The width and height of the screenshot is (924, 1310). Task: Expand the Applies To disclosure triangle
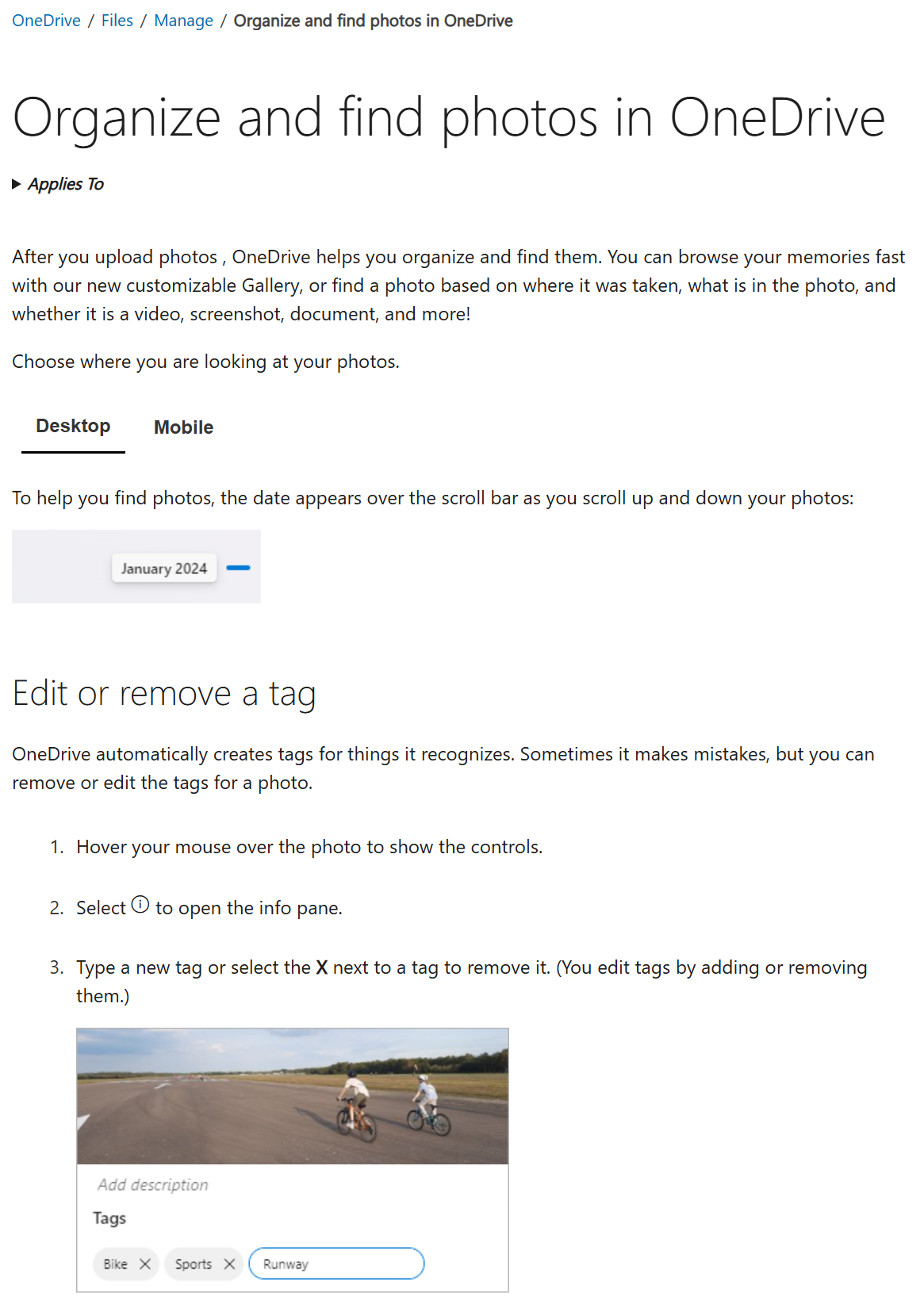tap(17, 184)
